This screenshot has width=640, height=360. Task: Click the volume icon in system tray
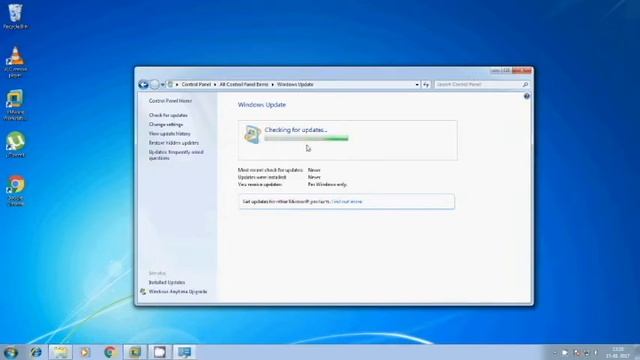click(596, 353)
